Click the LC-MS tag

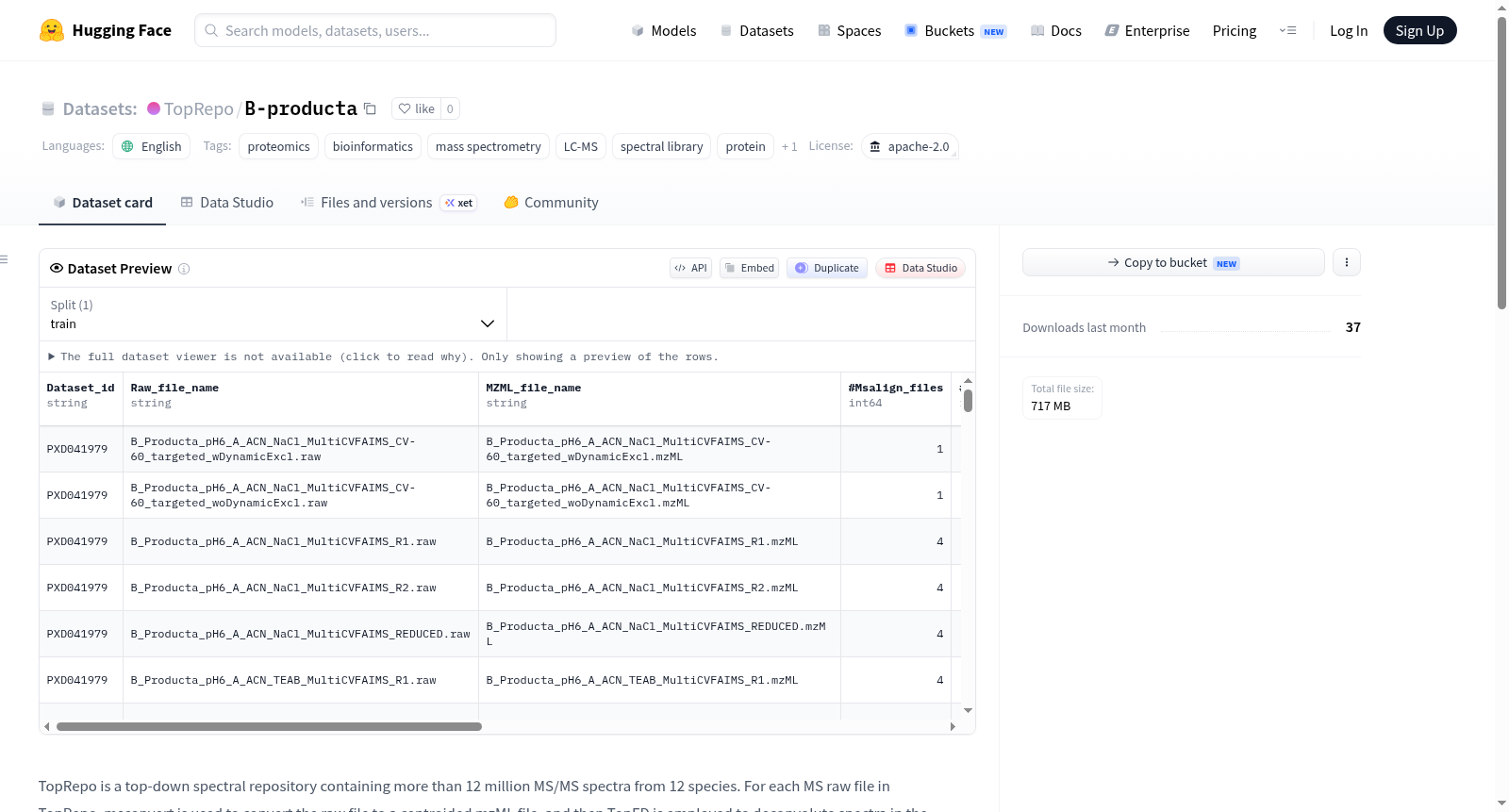581,146
